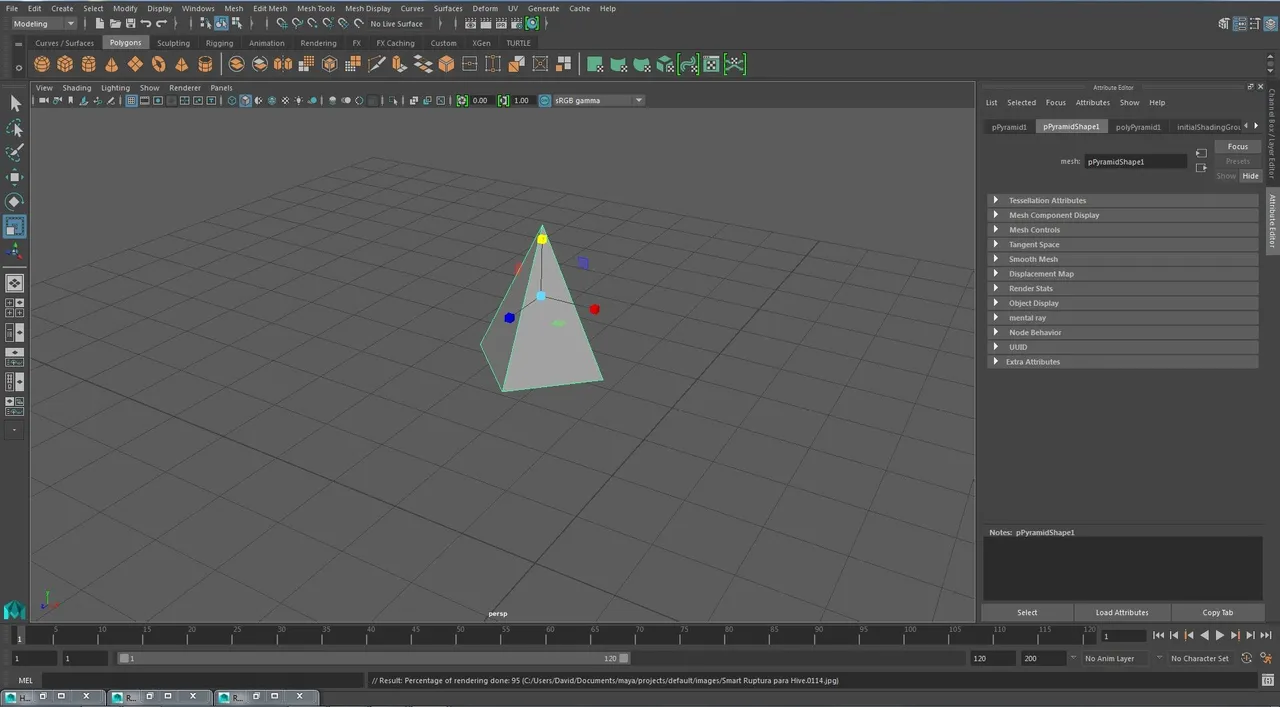
Task: Create a polygon pipe from shelf
Action: coord(205,64)
